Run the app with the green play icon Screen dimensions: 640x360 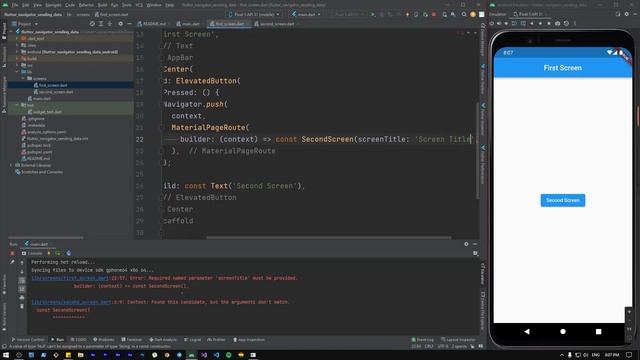[373, 14]
